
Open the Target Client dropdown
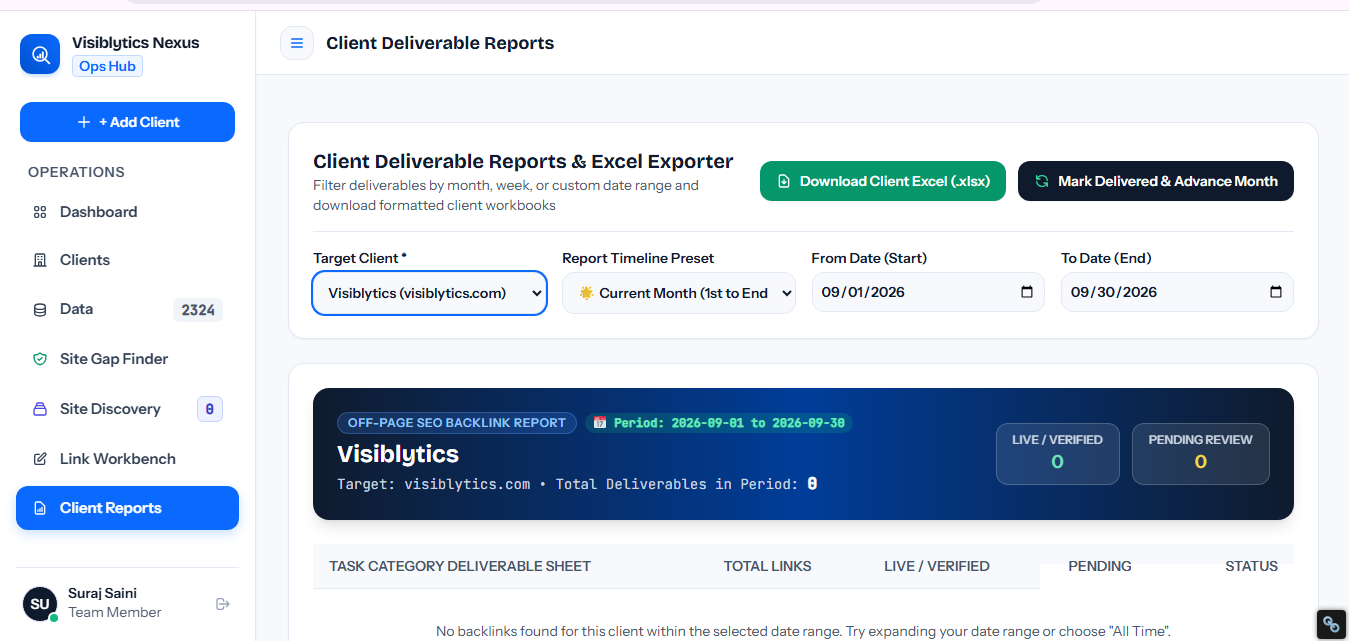tap(430, 293)
